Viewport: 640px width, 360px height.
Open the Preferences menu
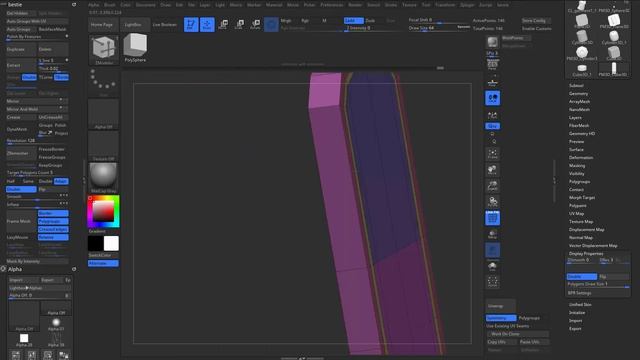coord(331,5)
